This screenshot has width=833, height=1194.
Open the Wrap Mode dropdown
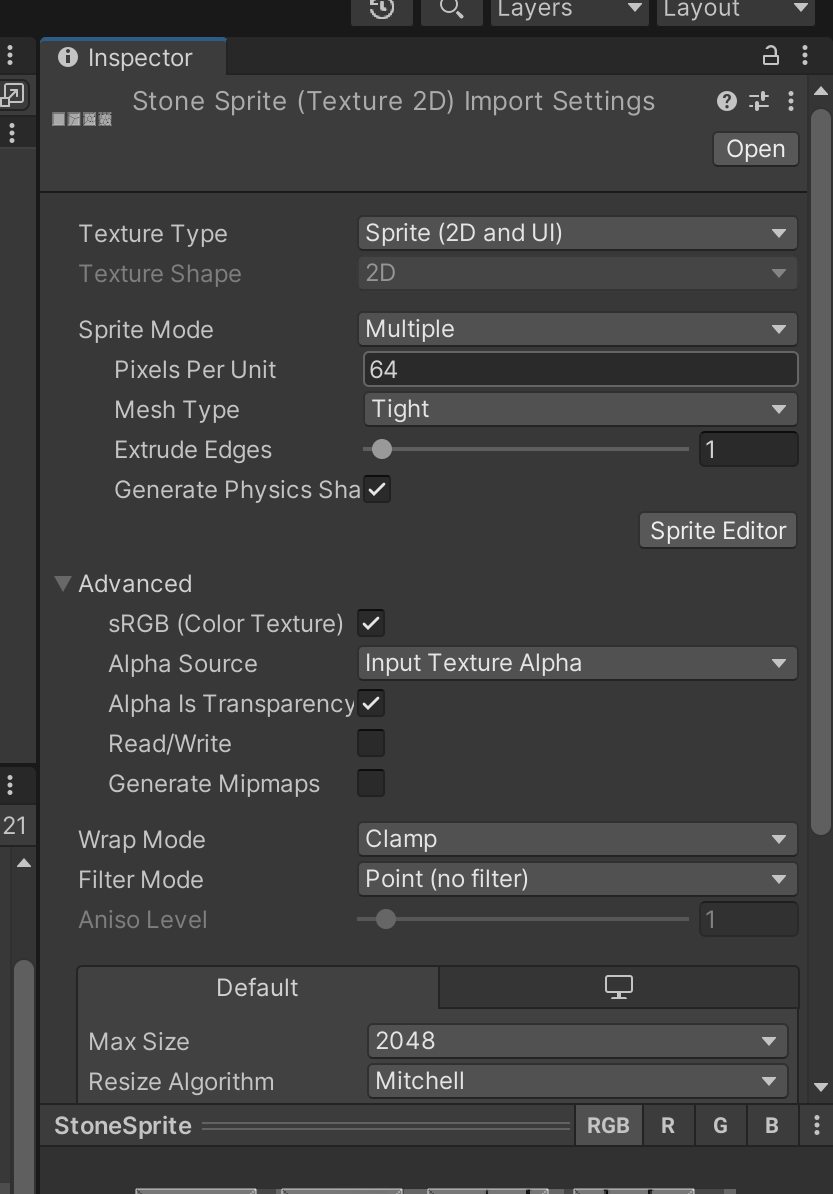[578, 839]
